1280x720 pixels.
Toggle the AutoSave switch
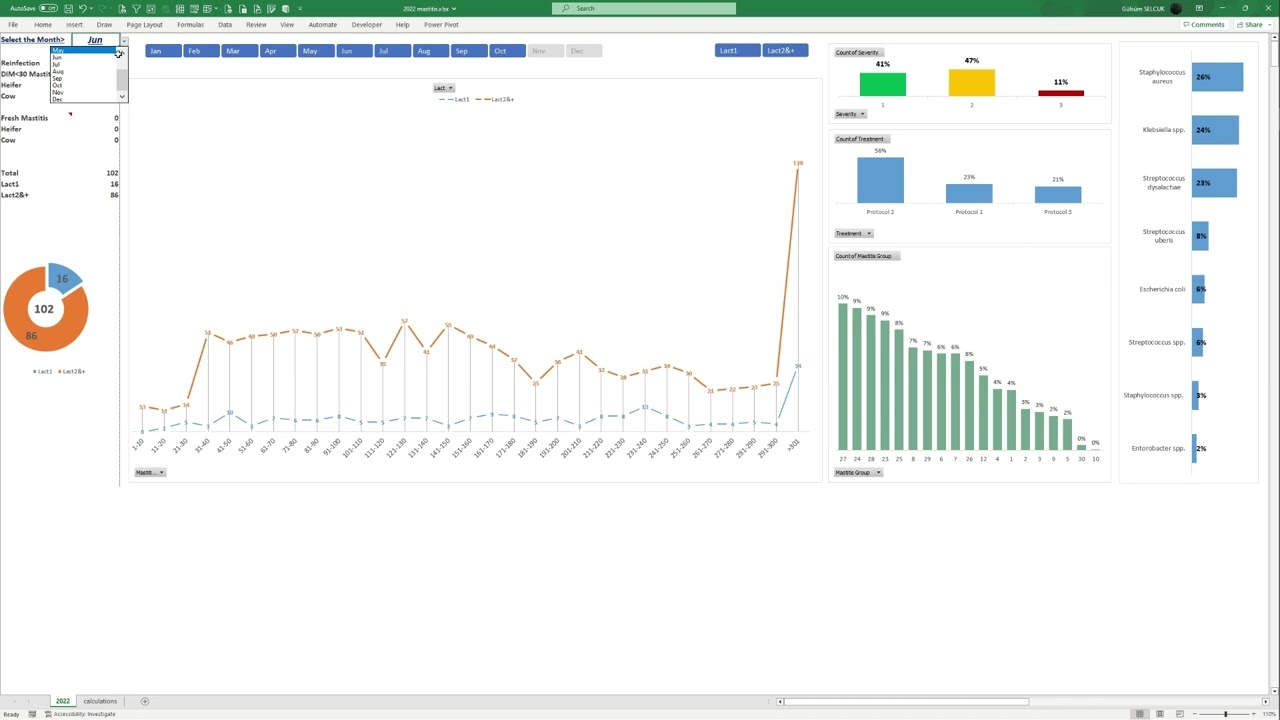point(48,9)
